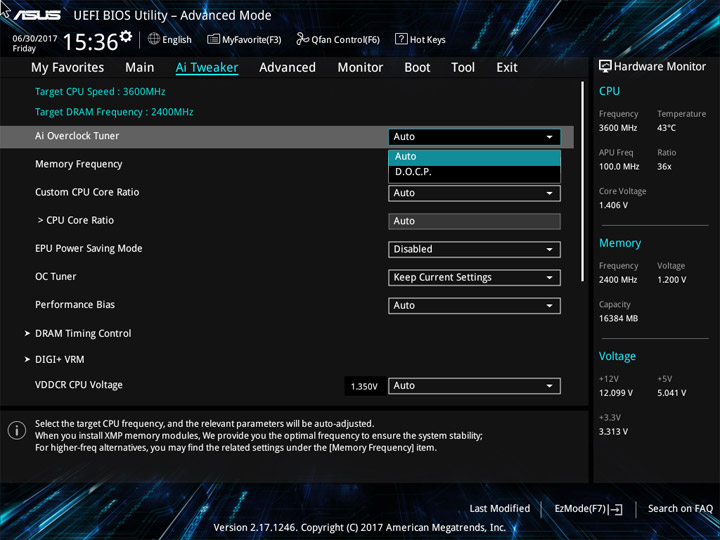The width and height of the screenshot is (720, 540).
Task: Switch to Advanced tab
Action: click(287, 68)
